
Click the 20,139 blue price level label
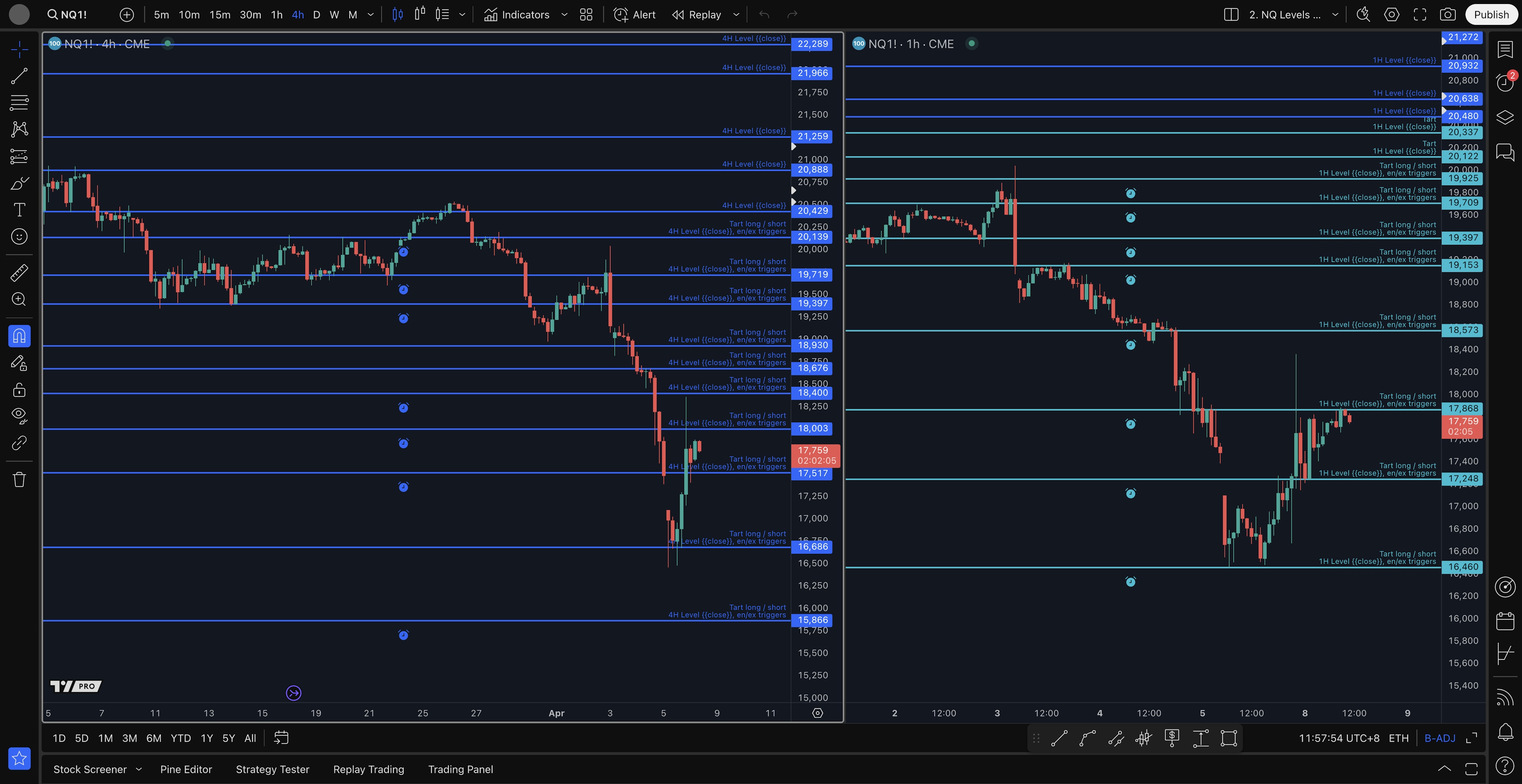[x=813, y=237]
